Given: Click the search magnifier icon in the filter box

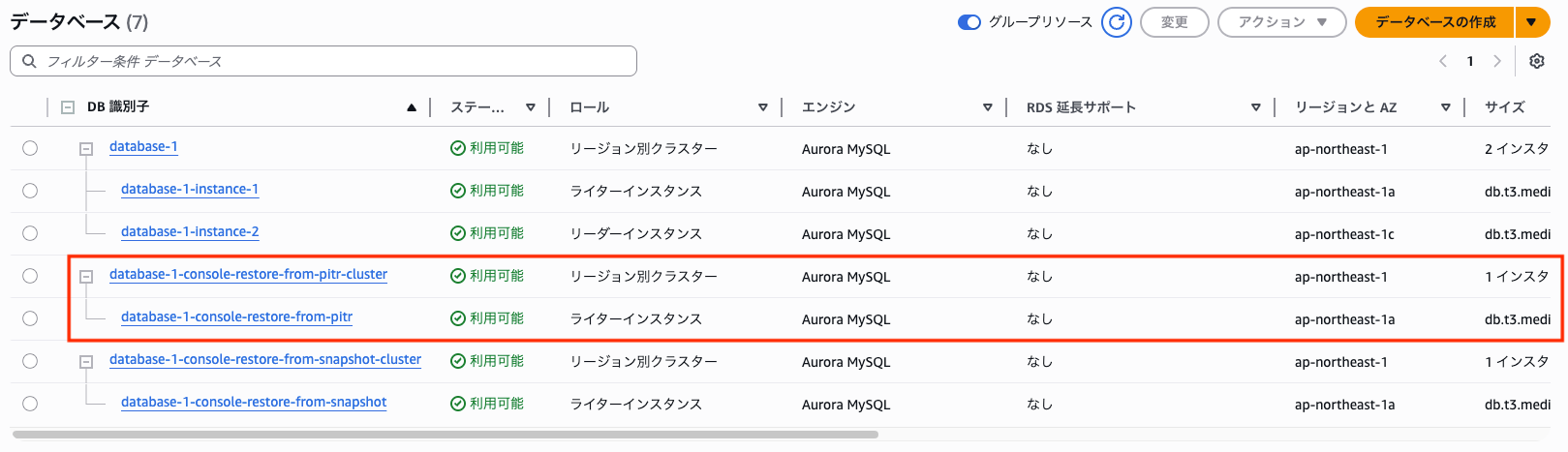Looking at the screenshot, I should [29, 61].
